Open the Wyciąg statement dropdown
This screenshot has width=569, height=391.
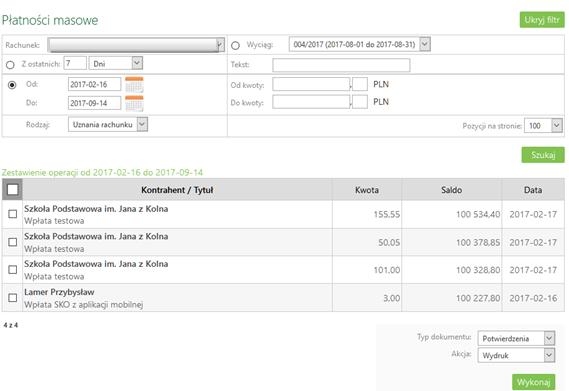[x=360, y=44]
